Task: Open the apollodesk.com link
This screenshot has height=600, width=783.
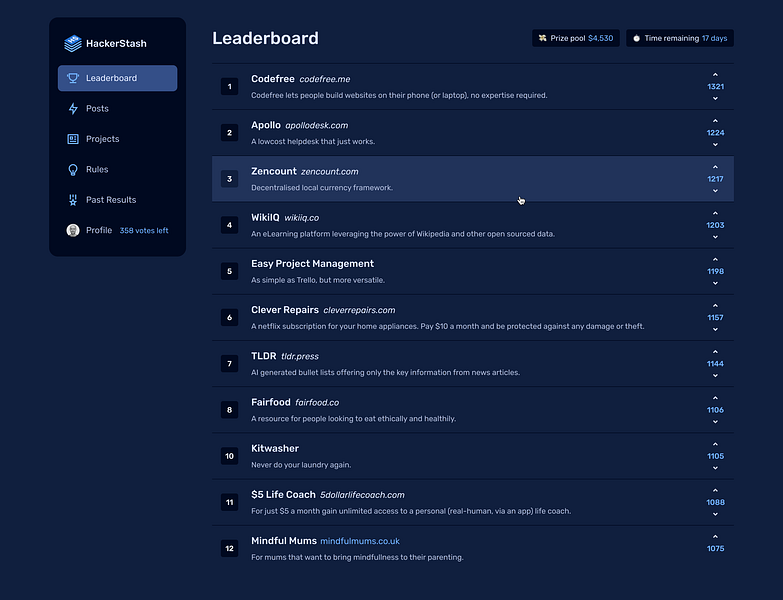Action: [317, 126]
